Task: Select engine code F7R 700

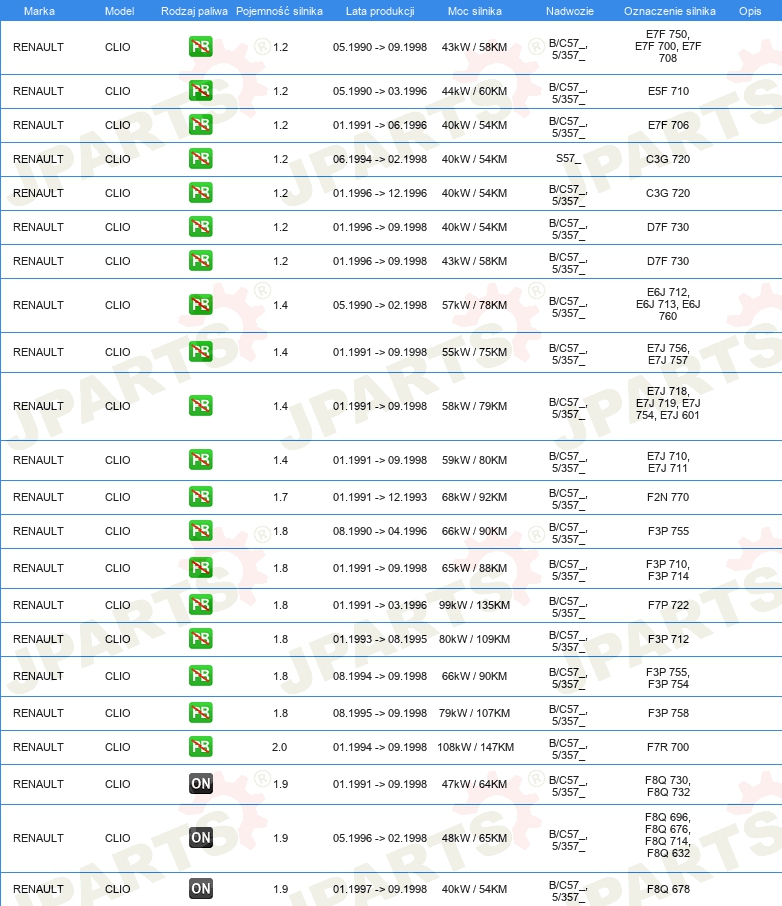Action: click(x=668, y=747)
